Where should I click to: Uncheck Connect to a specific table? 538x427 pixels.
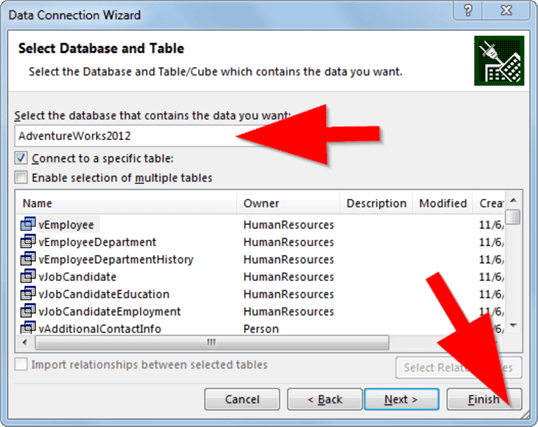pos(21,158)
